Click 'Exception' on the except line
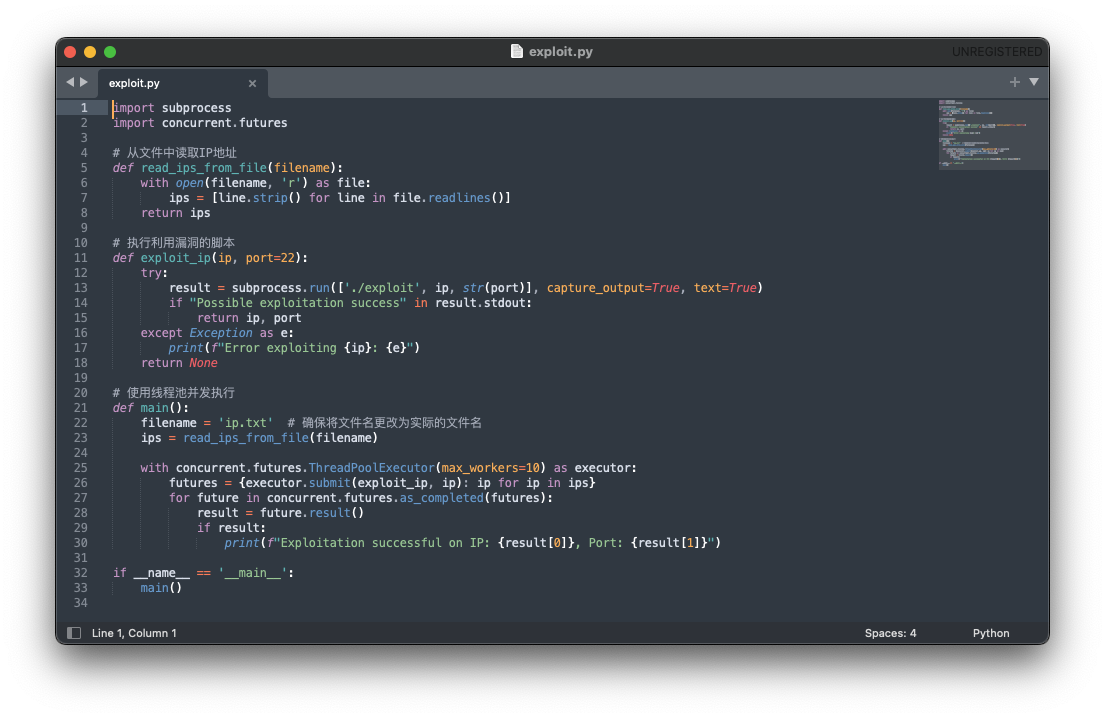Image resolution: width=1105 pixels, height=718 pixels. 221,333
